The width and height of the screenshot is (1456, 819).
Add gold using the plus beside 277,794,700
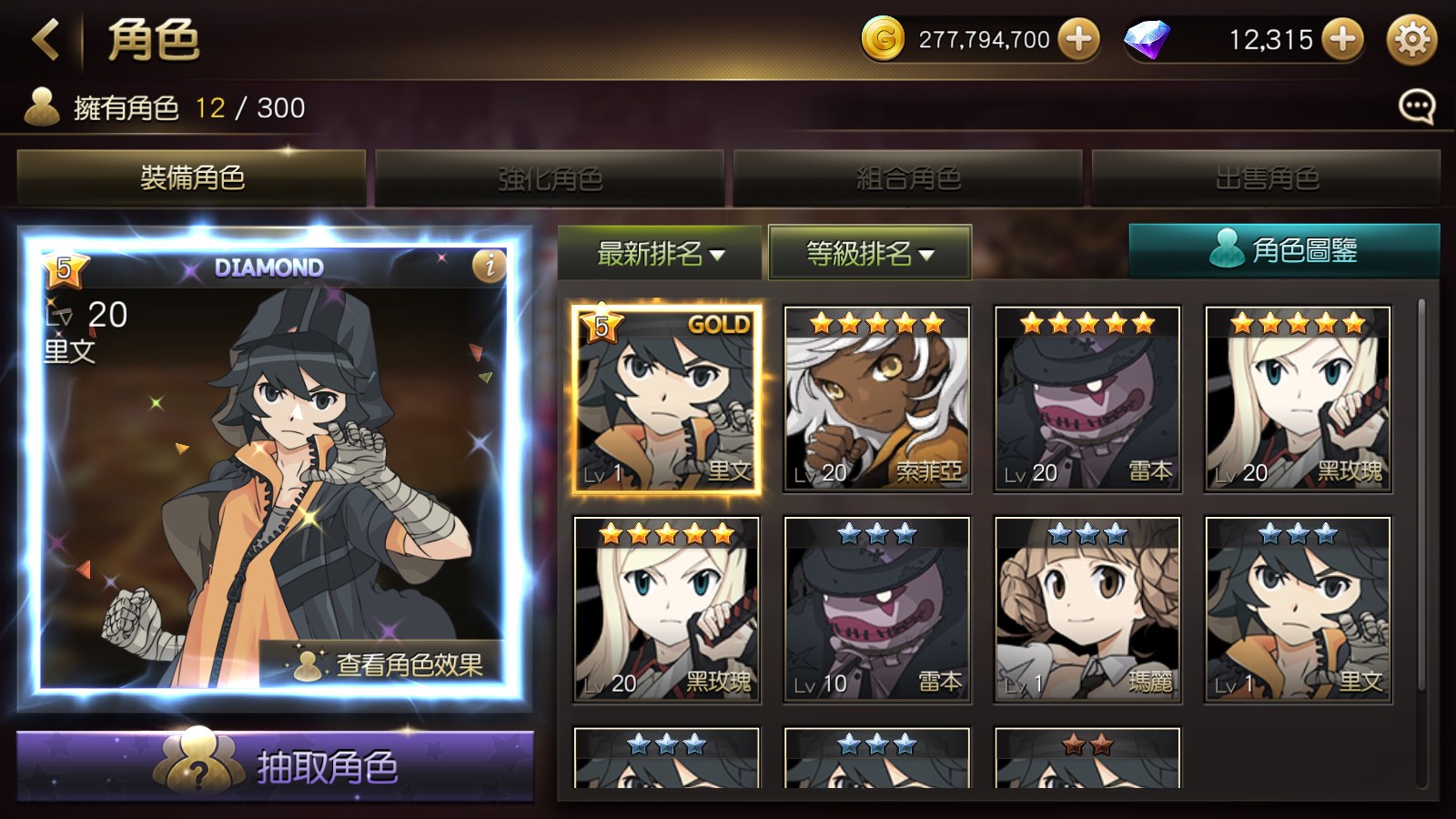pos(1078,39)
